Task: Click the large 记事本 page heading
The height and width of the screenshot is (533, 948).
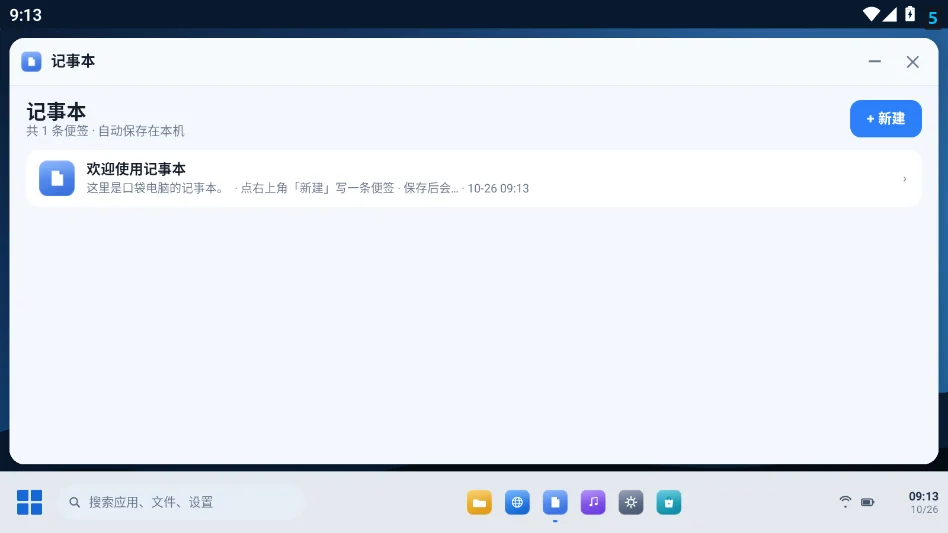Action: pos(56,112)
